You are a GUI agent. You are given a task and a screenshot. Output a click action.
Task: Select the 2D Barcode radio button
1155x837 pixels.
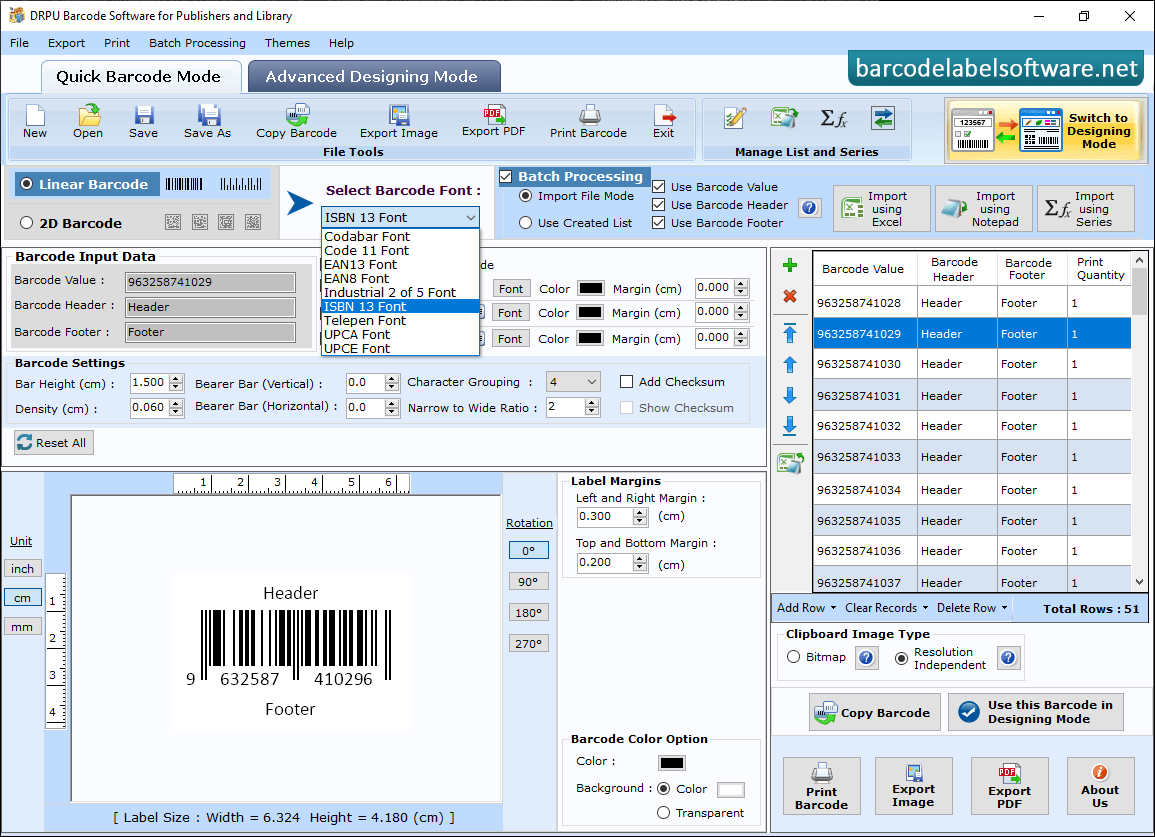(27, 223)
